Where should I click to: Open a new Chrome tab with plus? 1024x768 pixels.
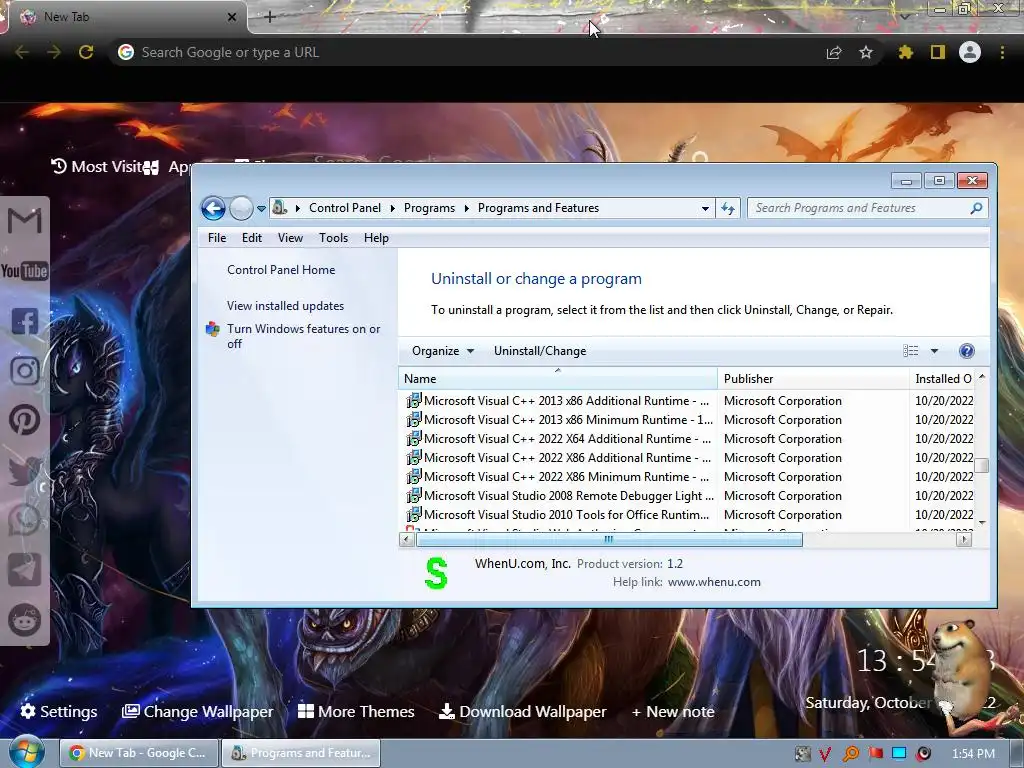(270, 17)
